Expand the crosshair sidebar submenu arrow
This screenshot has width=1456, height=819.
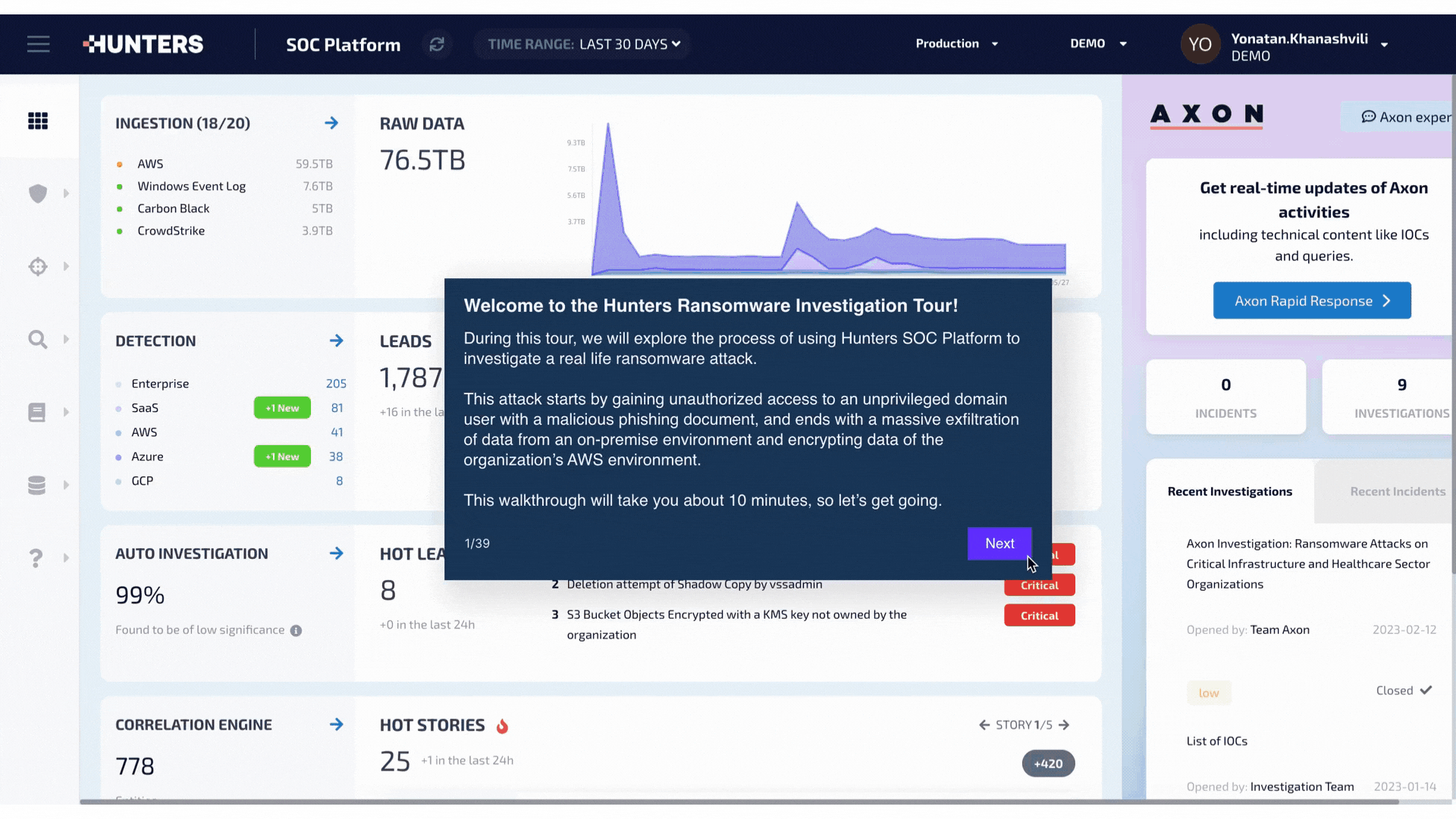click(x=66, y=266)
